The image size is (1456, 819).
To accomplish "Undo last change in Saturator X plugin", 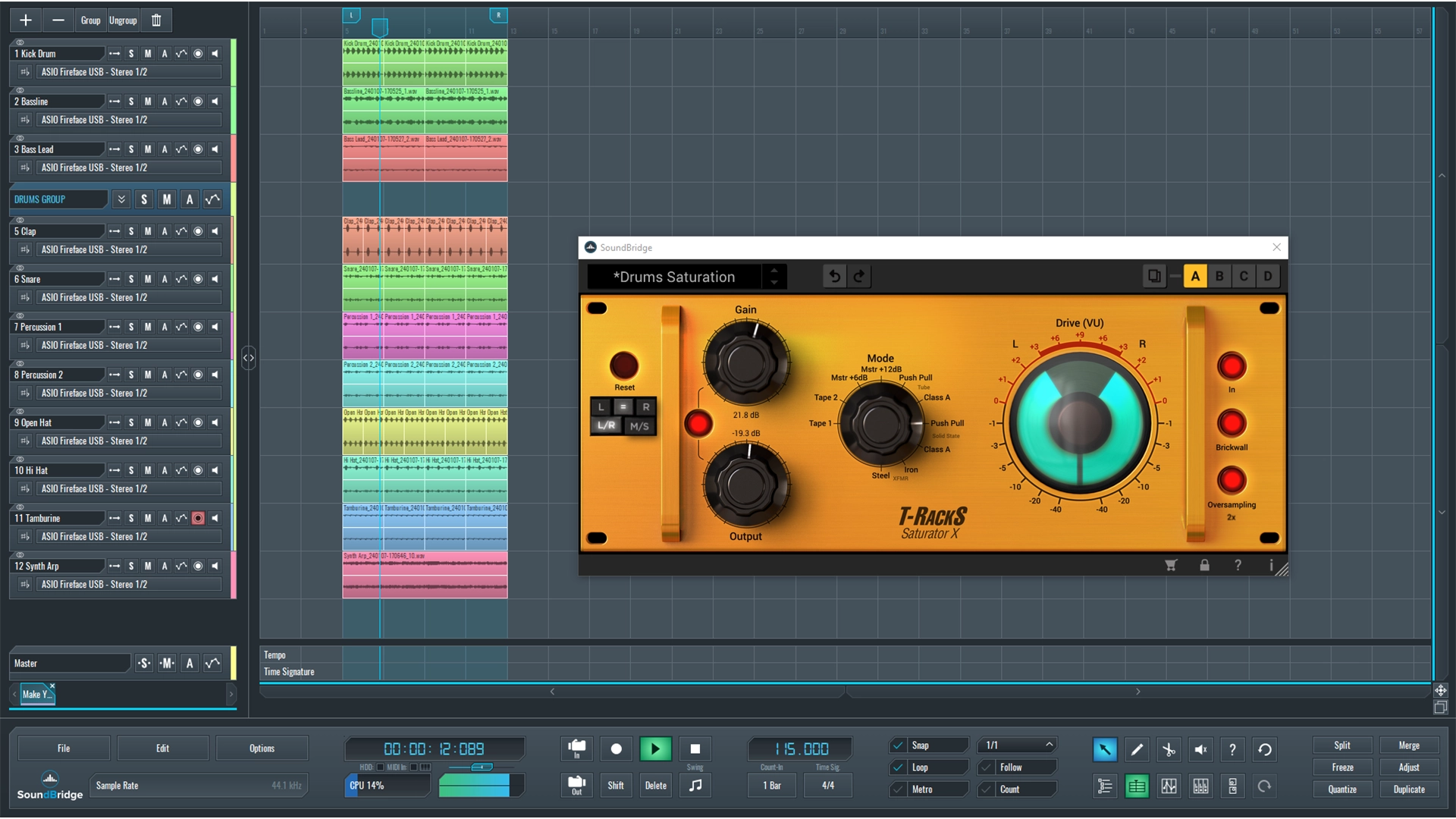I will click(834, 276).
